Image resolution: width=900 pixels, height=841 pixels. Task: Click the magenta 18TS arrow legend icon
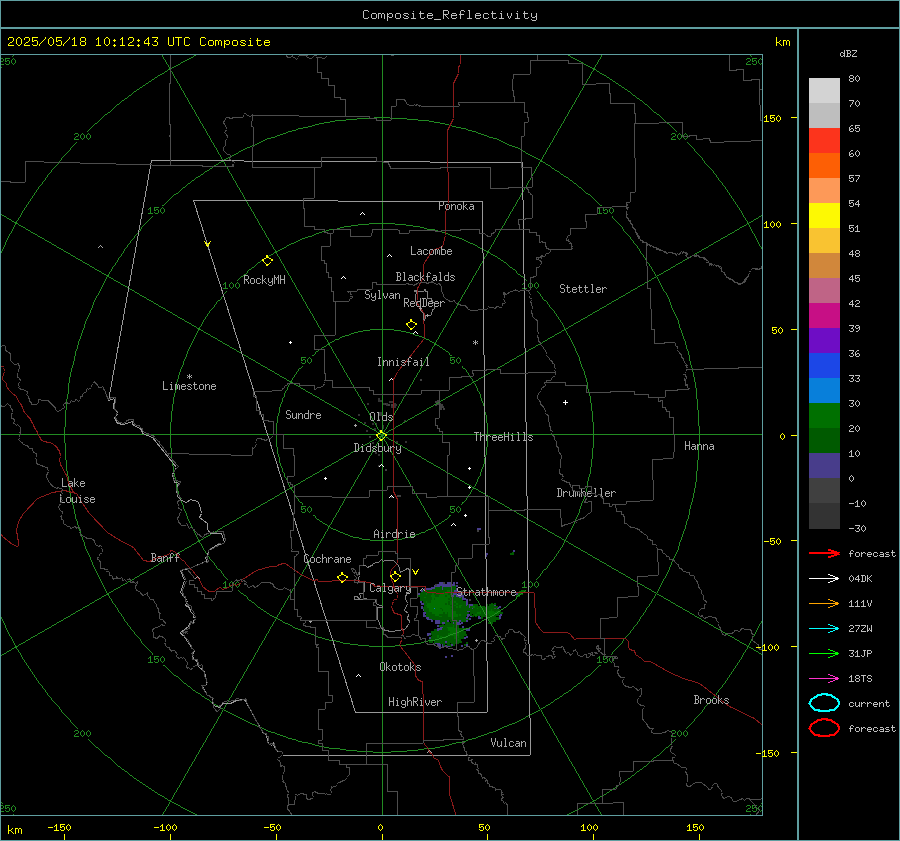point(824,679)
